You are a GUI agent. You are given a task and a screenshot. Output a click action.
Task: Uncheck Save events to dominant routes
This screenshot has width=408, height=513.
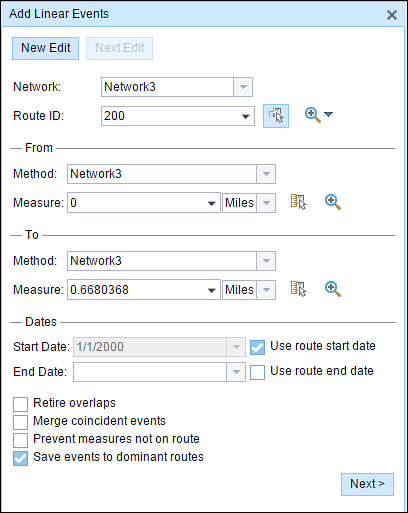click(20, 458)
